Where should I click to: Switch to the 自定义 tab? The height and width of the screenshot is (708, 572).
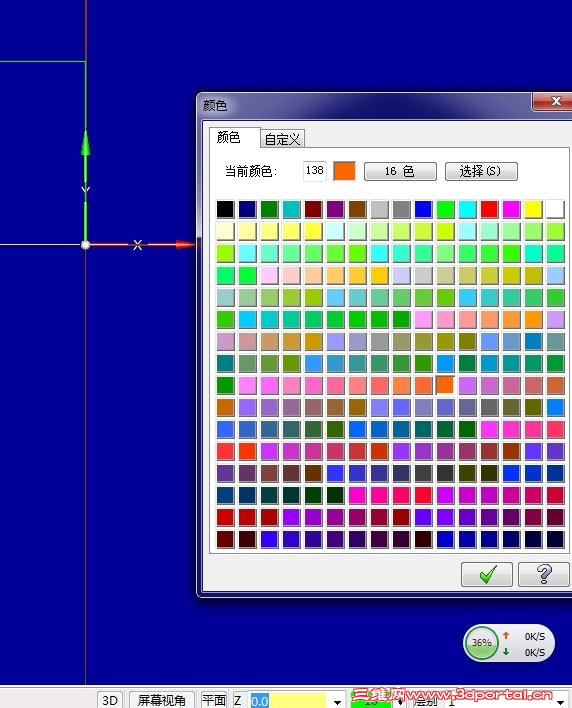pyautogui.click(x=282, y=139)
